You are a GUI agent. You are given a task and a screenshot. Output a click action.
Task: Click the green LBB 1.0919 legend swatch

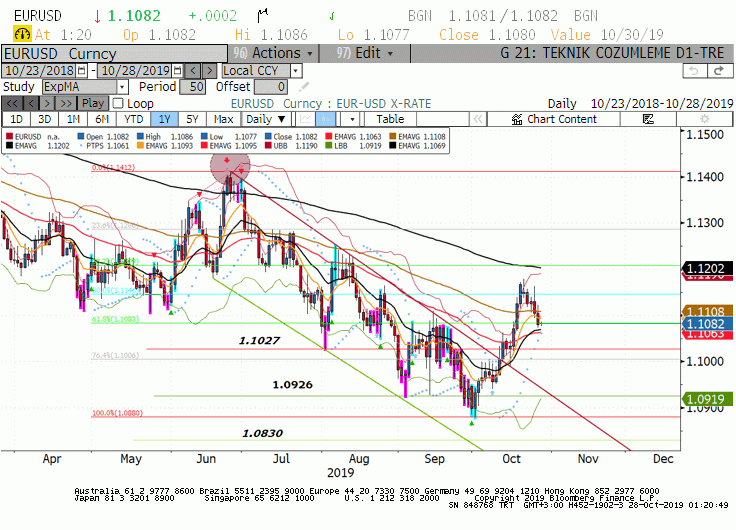[x=329, y=146]
